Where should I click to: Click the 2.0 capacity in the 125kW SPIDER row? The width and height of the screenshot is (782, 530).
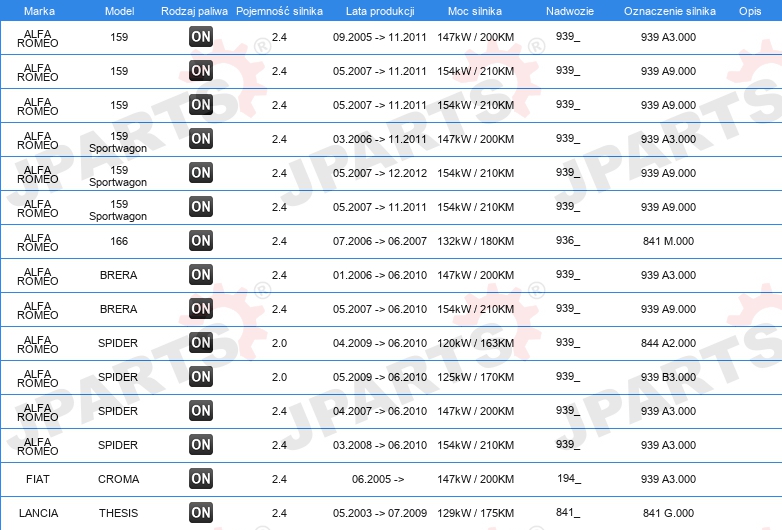click(279, 377)
